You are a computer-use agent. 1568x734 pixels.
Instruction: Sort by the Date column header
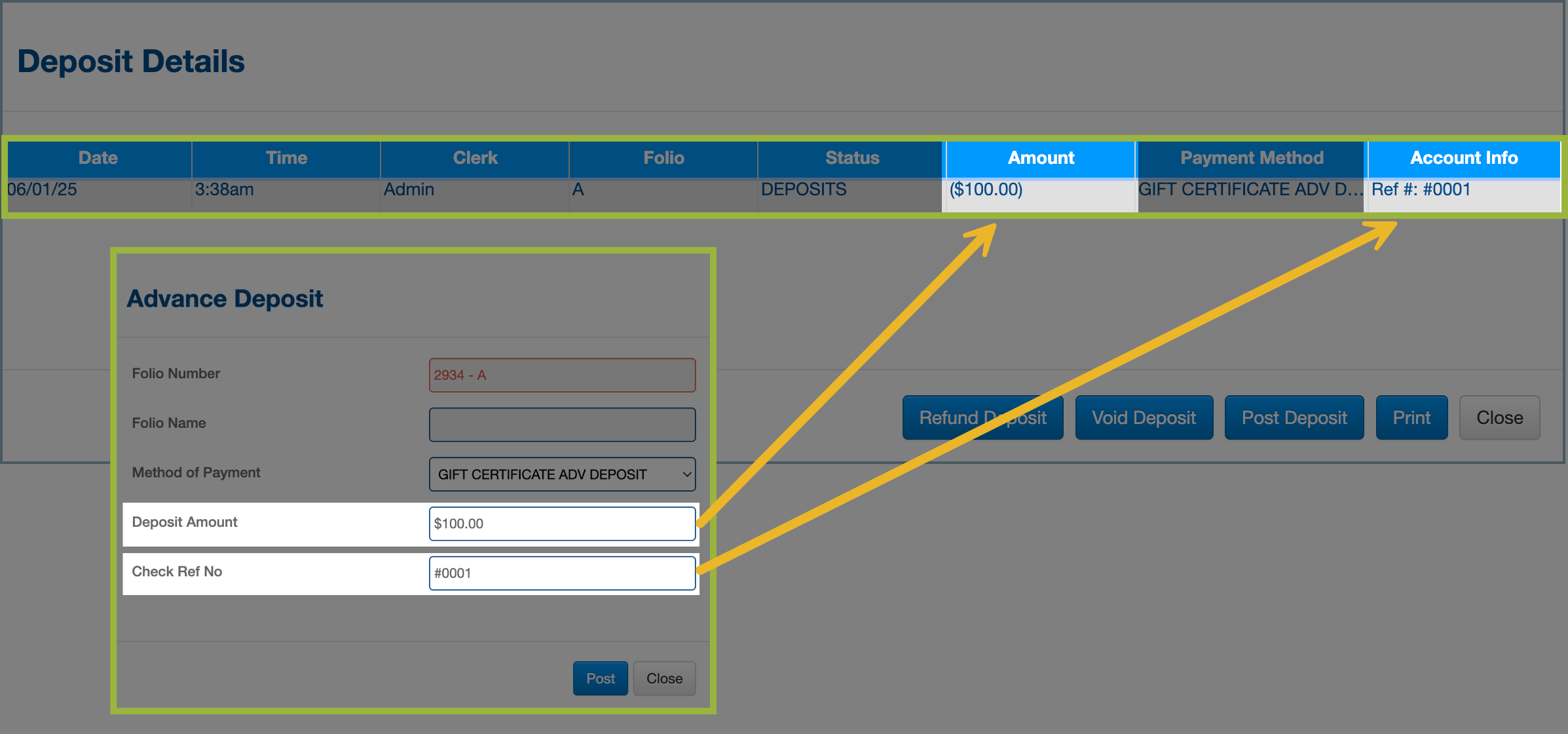pos(98,158)
